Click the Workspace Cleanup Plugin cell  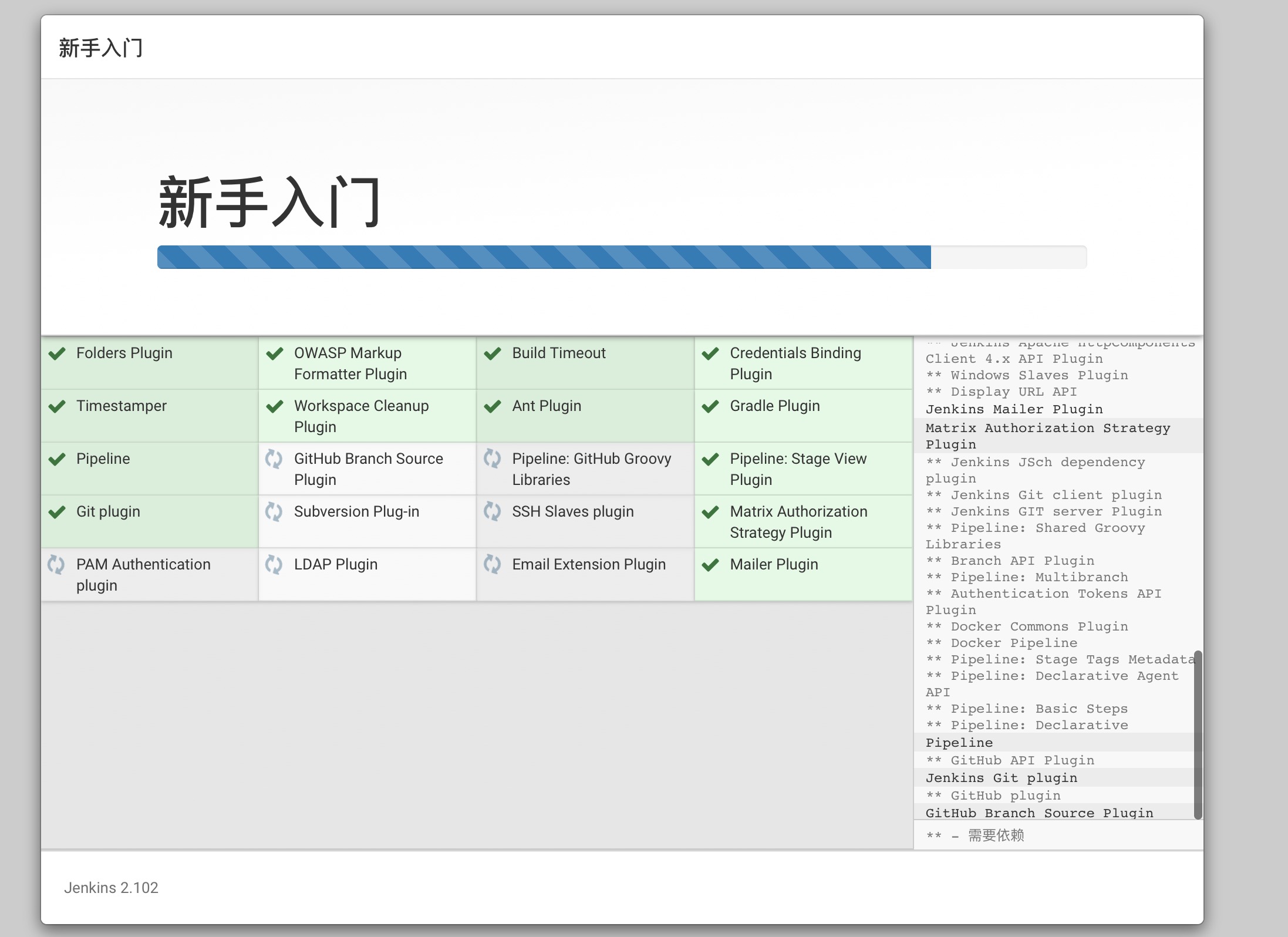(367, 416)
